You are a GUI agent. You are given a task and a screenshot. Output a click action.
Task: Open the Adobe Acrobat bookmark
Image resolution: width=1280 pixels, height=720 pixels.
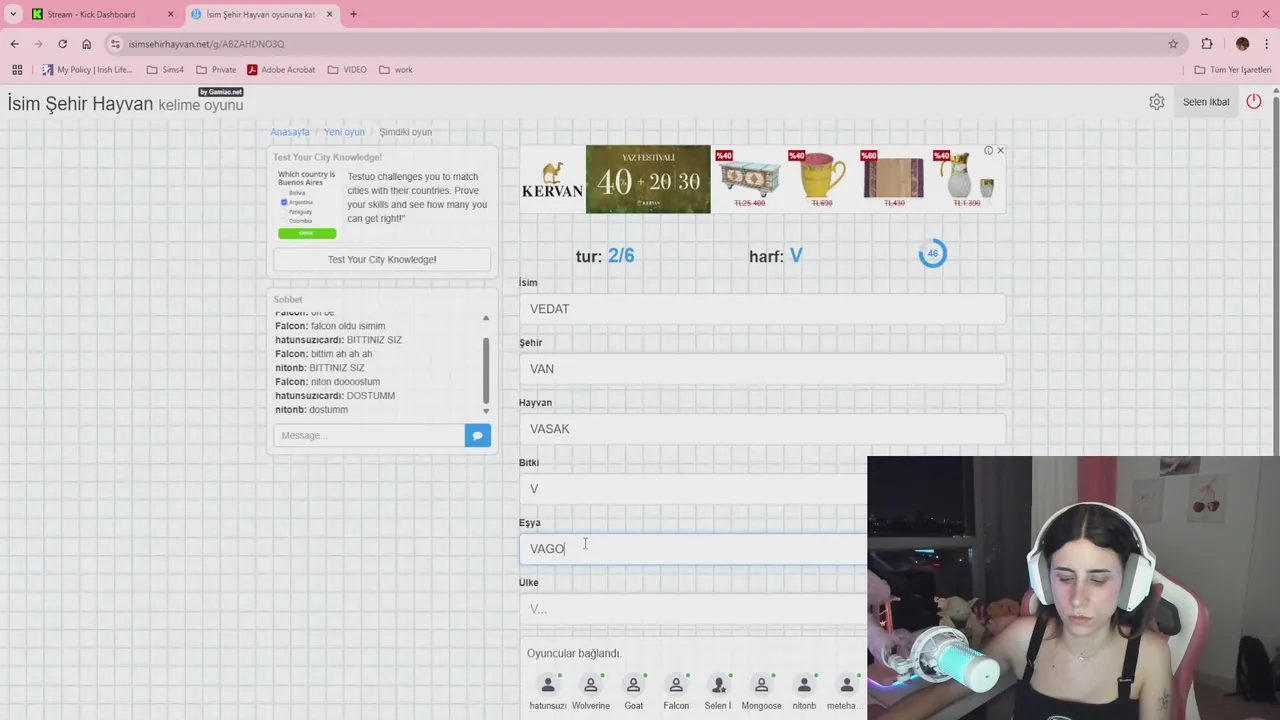point(281,70)
